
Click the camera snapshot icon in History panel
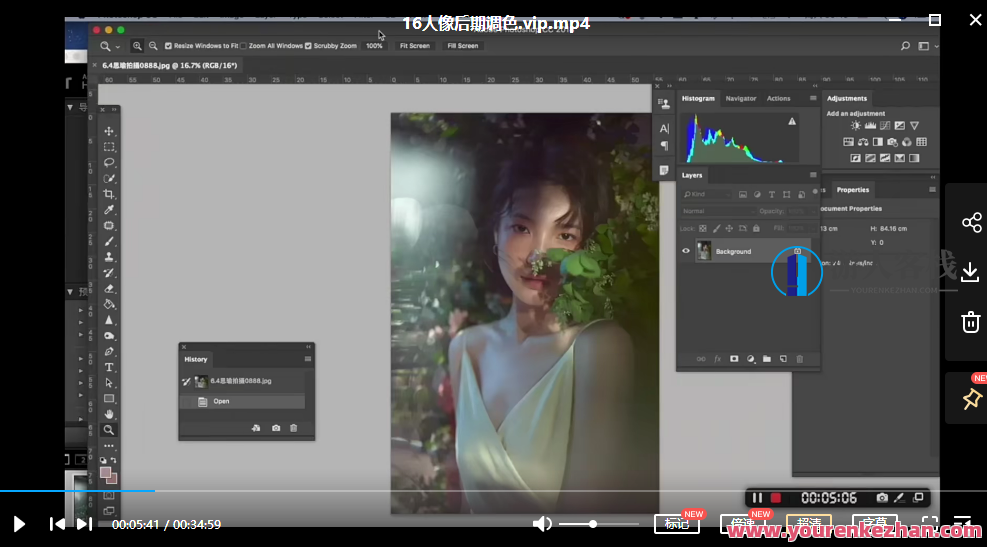[x=276, y=428]
